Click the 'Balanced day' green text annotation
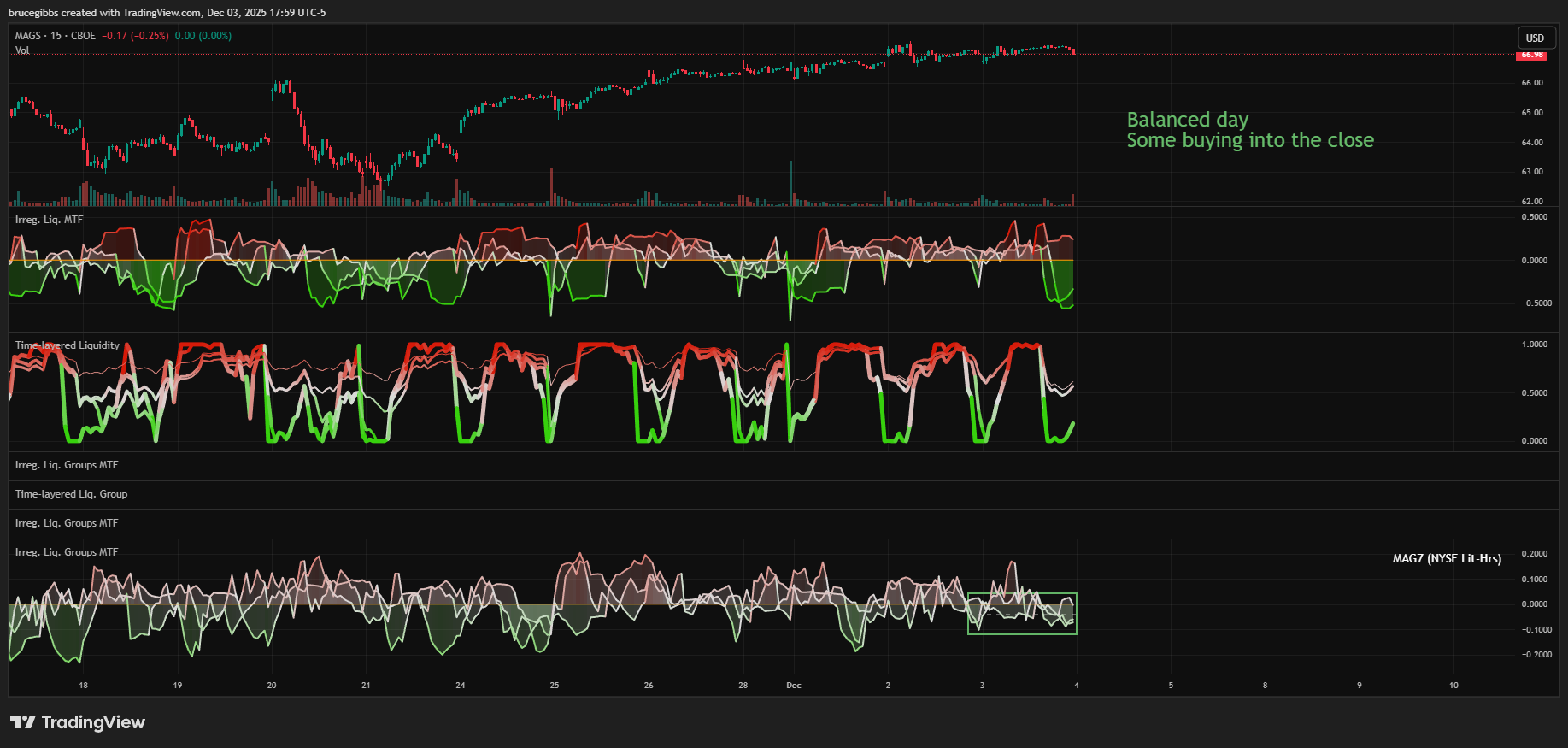 point(1187,120)
